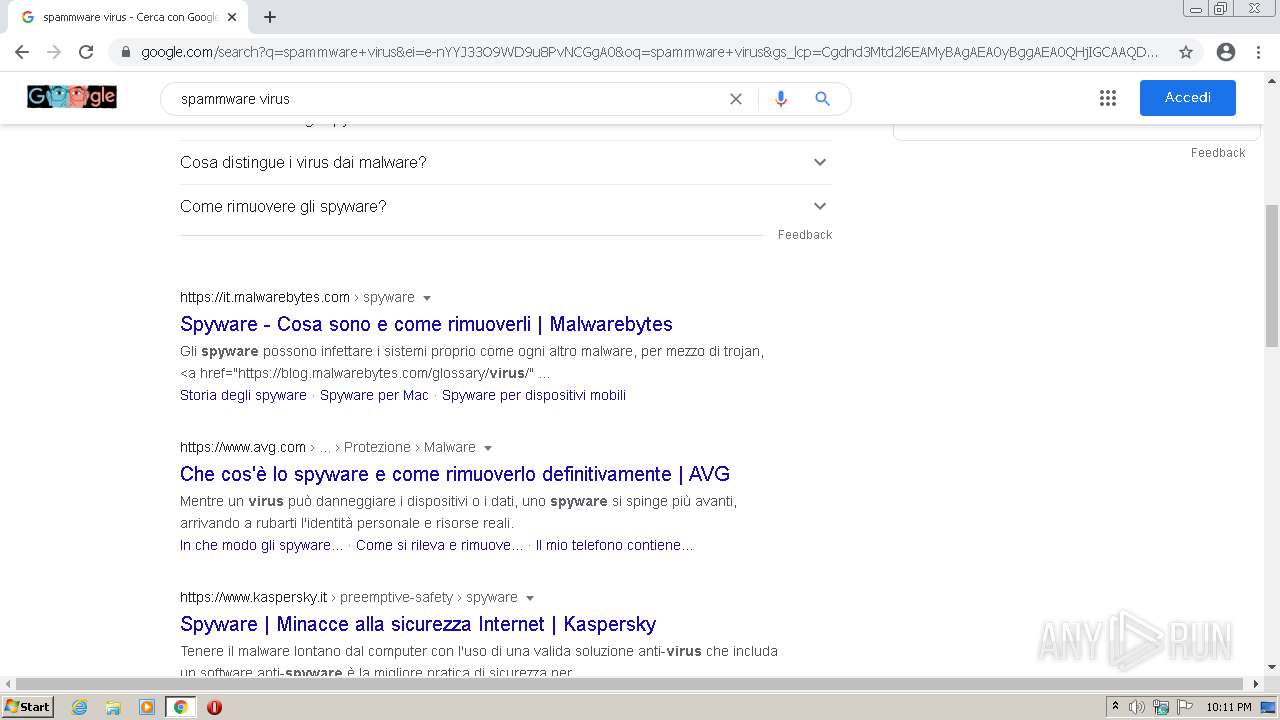Screen dimensions: 1280x720
Task: Open the Chrome profile avatar menu
Action: click(1226, 52)
